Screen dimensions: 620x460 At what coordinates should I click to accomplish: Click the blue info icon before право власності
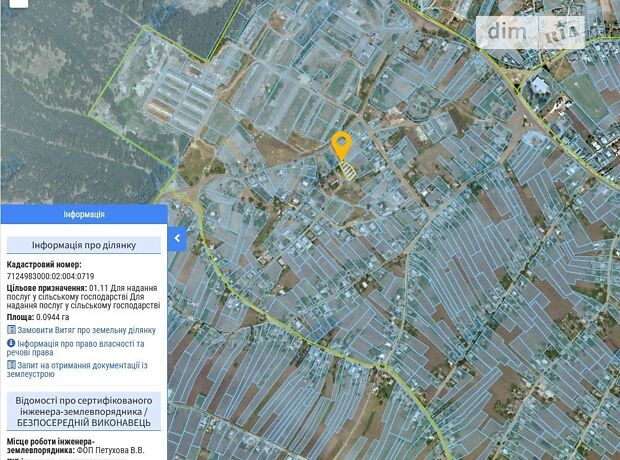pos(11,343)
